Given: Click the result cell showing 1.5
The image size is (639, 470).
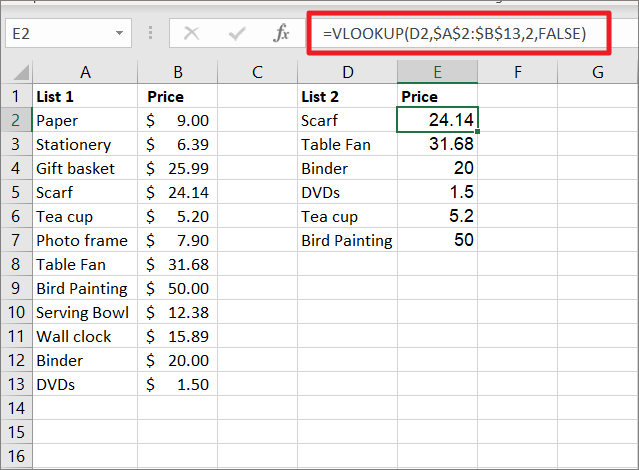Looking at the screenshot, I should pyautogui.click(x=438, y=192).
